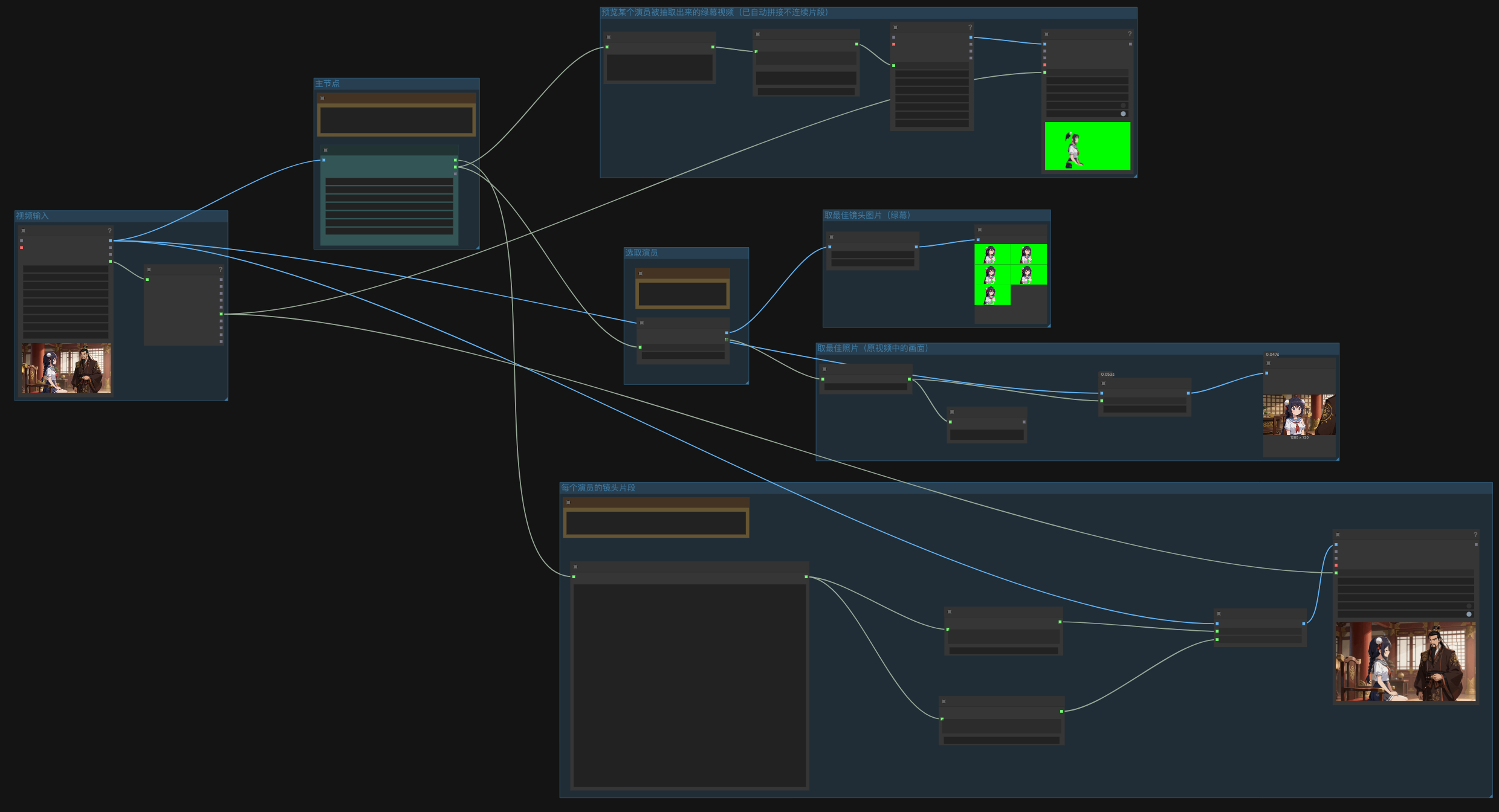Select the 取最佳照片（原视频中的画面）group title

coord(873,348)
